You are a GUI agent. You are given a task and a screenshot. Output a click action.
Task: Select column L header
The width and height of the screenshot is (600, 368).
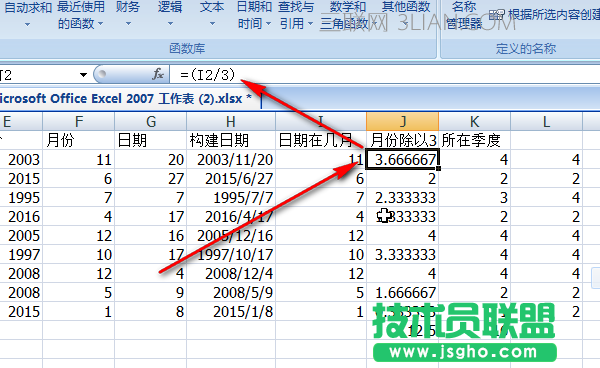pos(546,122)
